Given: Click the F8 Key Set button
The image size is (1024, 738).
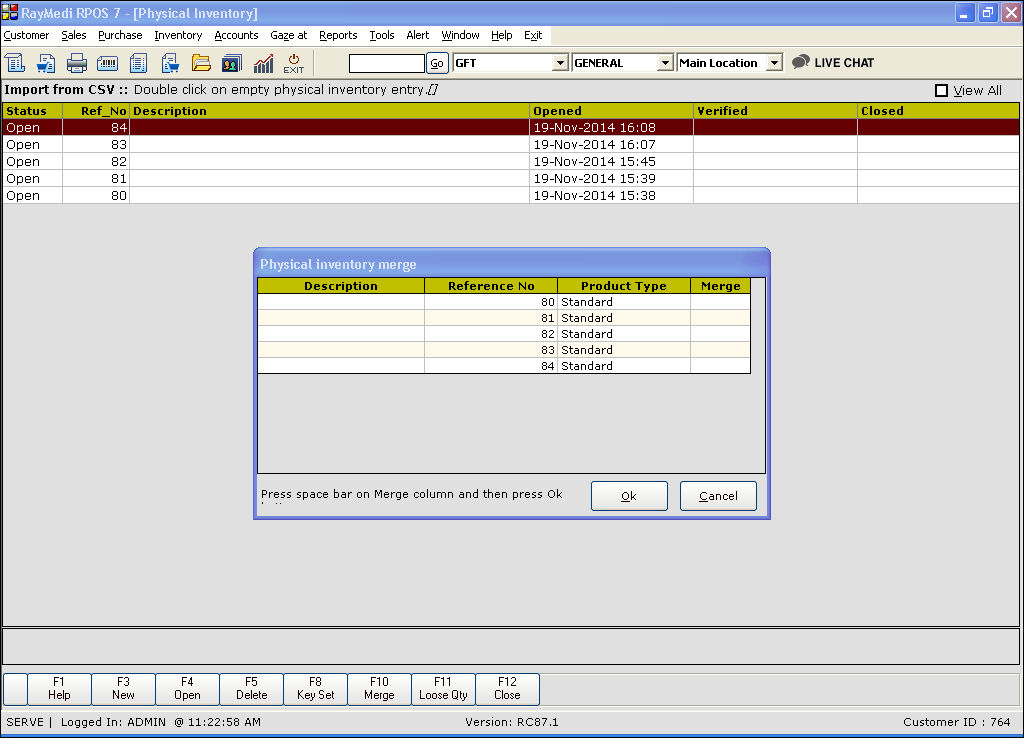Looking at the screenshot, I should coord(315,688).
